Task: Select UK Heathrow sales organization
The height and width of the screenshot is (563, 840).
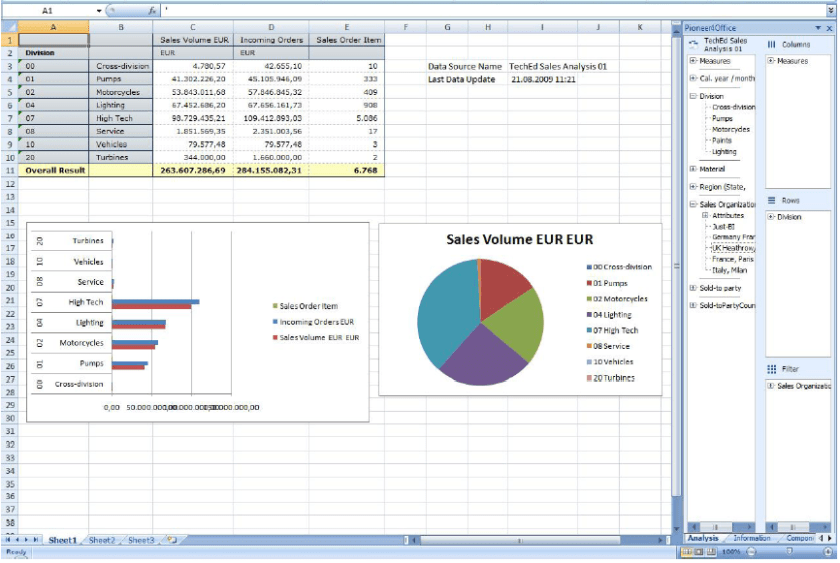Action: tap(733, 248)
